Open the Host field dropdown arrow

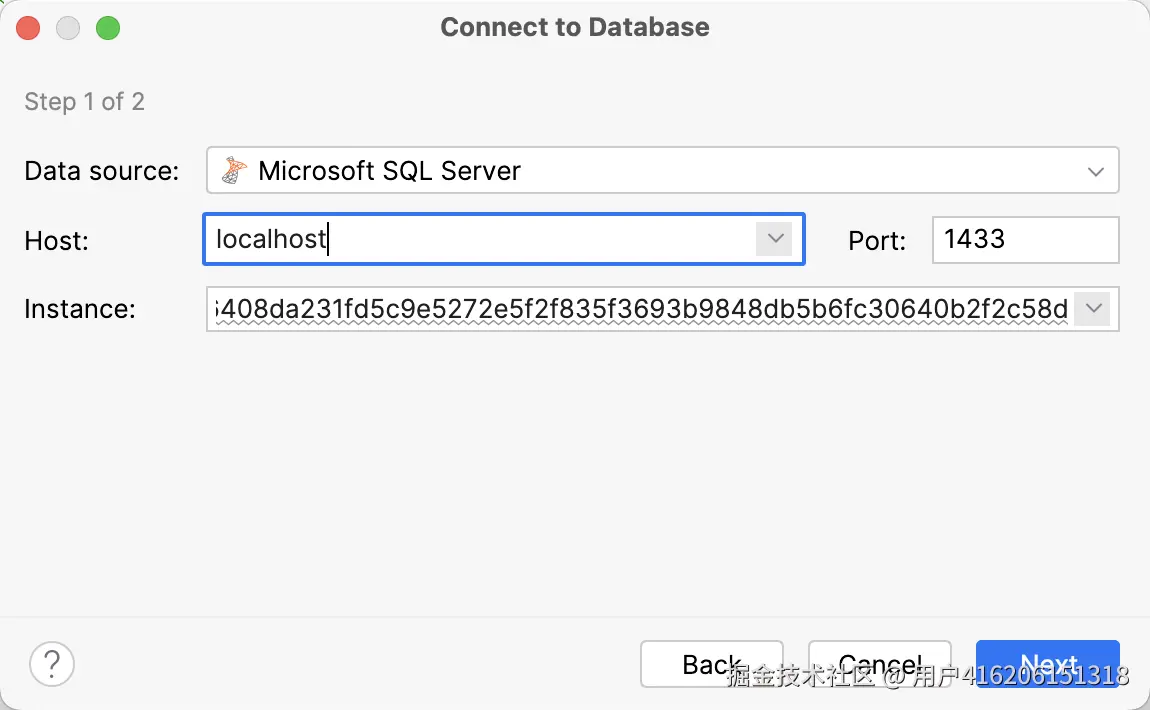[774, 239]
